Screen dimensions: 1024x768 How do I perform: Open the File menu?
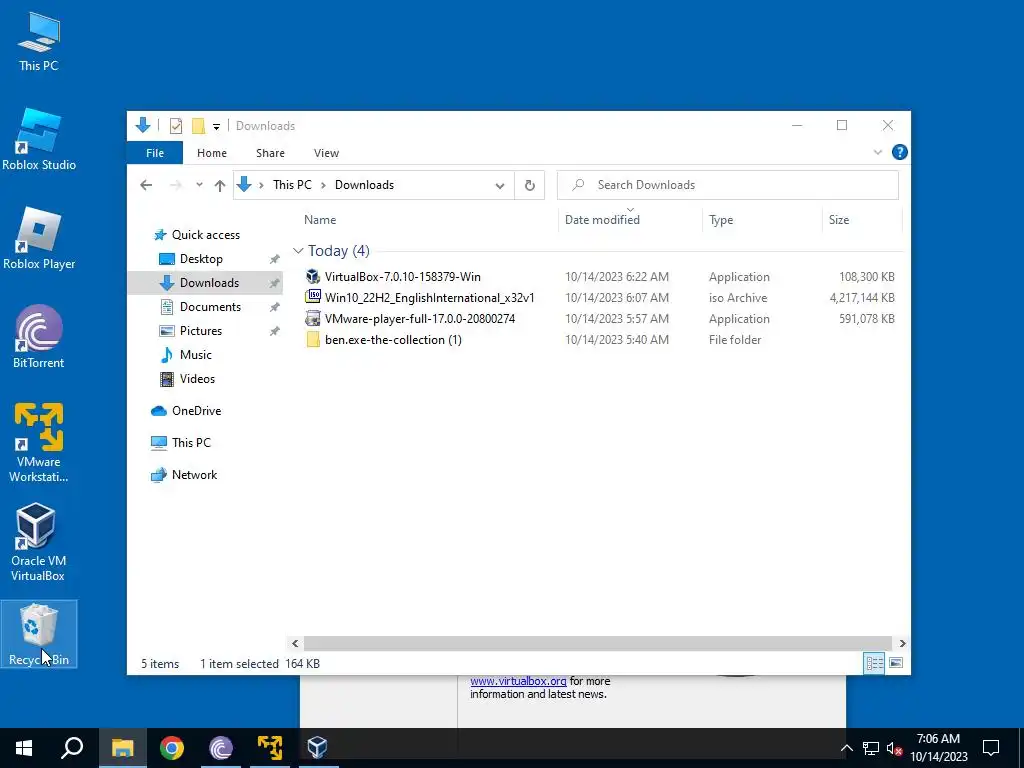pyautogui.click(x=155, y=153)
